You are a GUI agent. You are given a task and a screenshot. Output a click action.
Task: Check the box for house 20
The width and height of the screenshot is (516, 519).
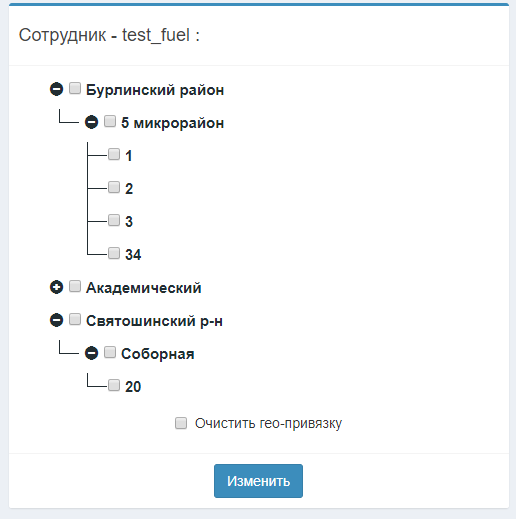point(114,385)
